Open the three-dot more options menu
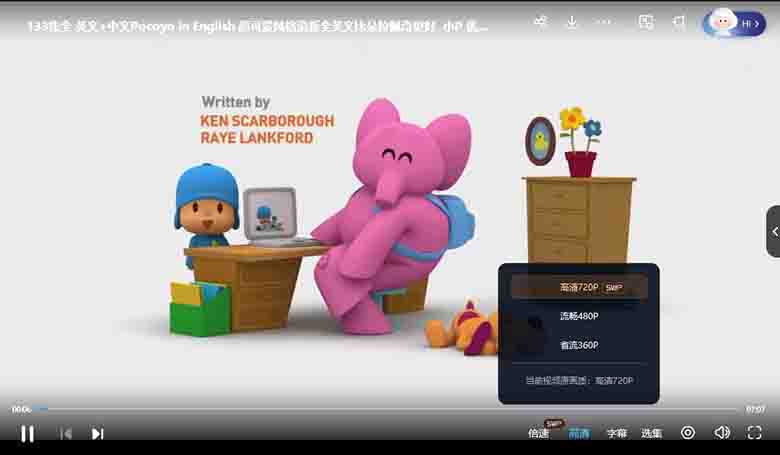This screenshot has width=780, height=455. coord(603,22)
